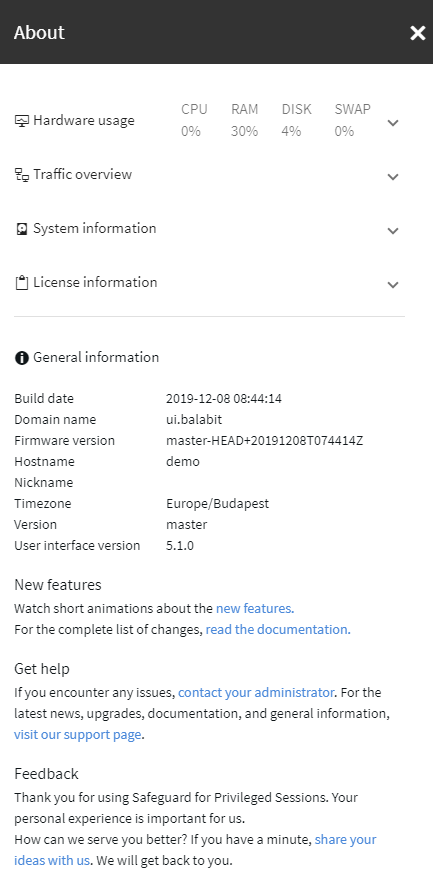This screenshot has width=433, height=870.
Task: Expand the License information chevron
Action: [x=393, y=285]
